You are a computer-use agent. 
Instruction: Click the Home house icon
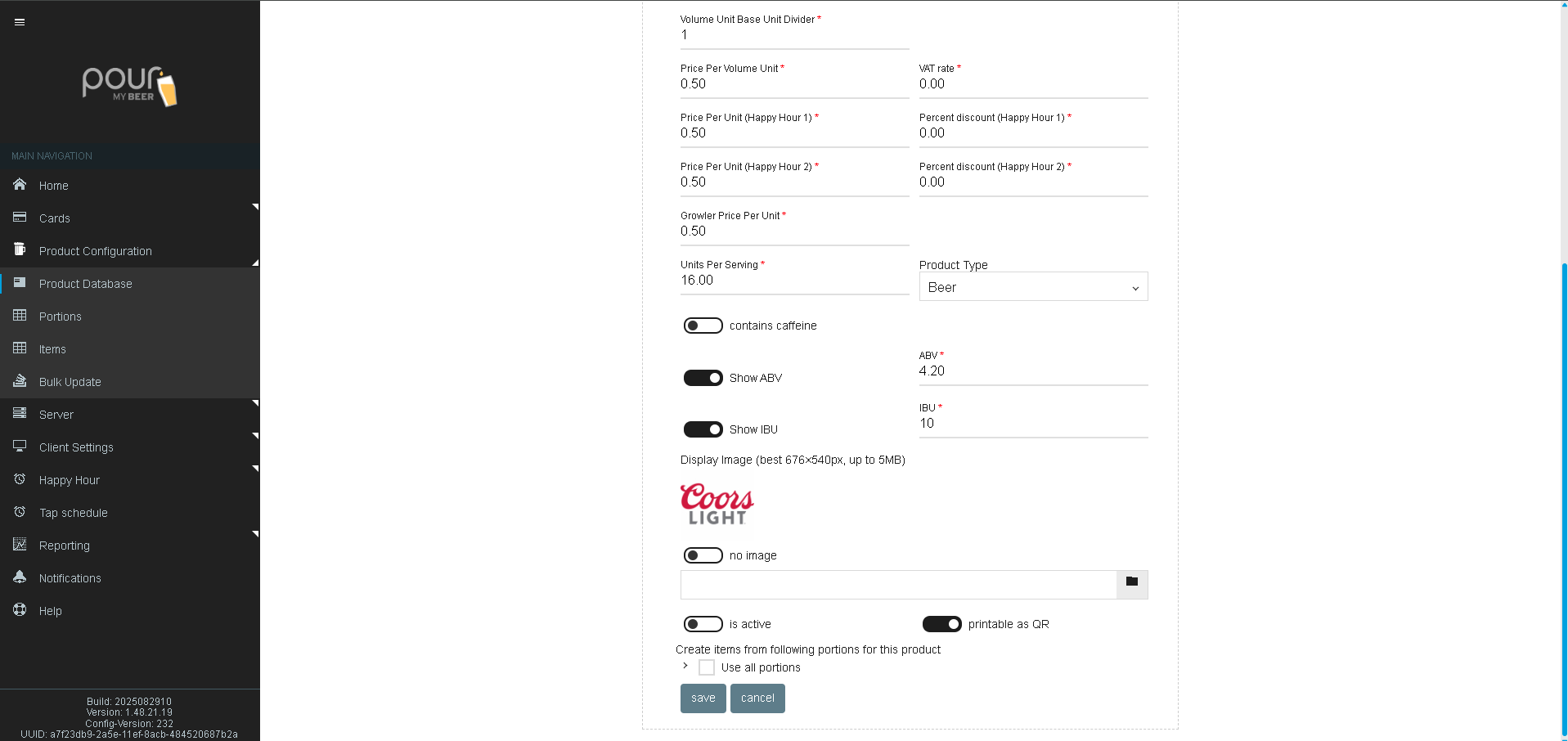tap(20, 185)
